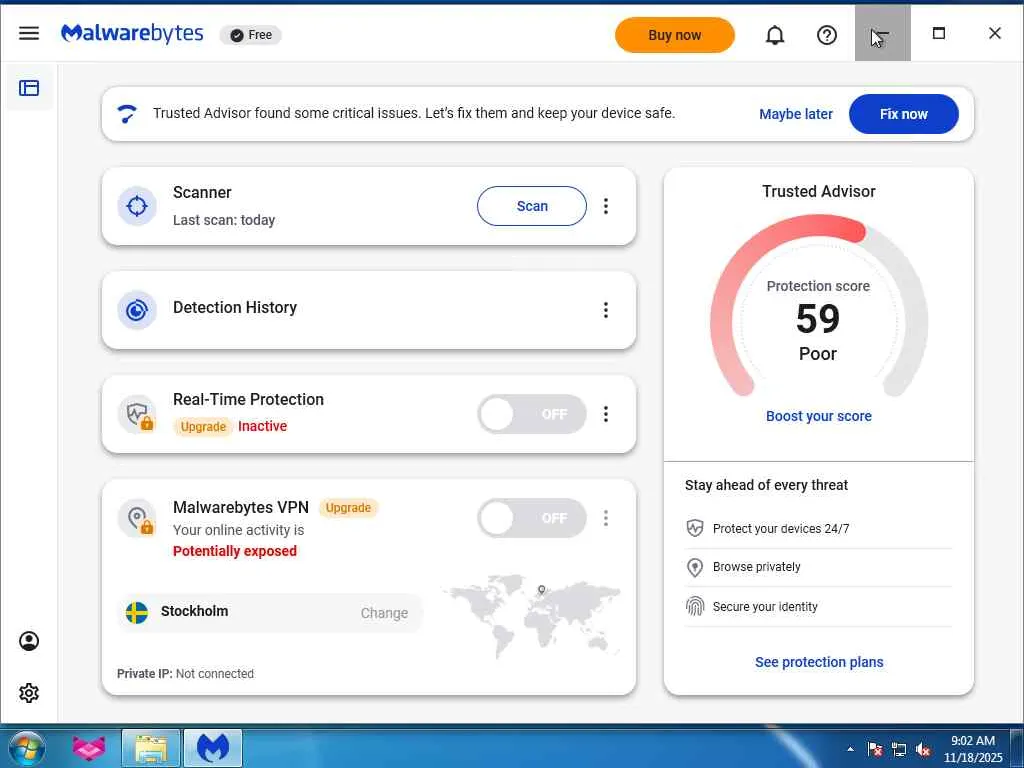Viewport: 1024px width, 768px height.
Task: Click Fix now button
Action: point(904,114)
